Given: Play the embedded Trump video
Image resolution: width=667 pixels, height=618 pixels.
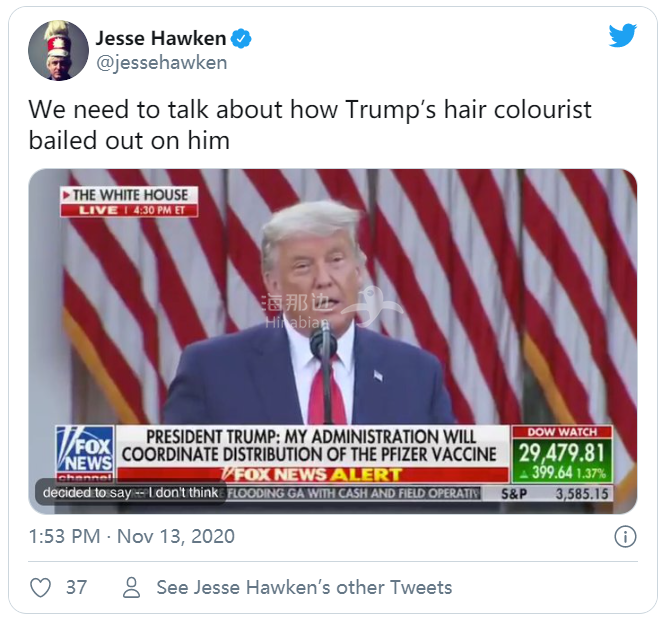Looking at the screenshot, I should [x=333, y=341].
